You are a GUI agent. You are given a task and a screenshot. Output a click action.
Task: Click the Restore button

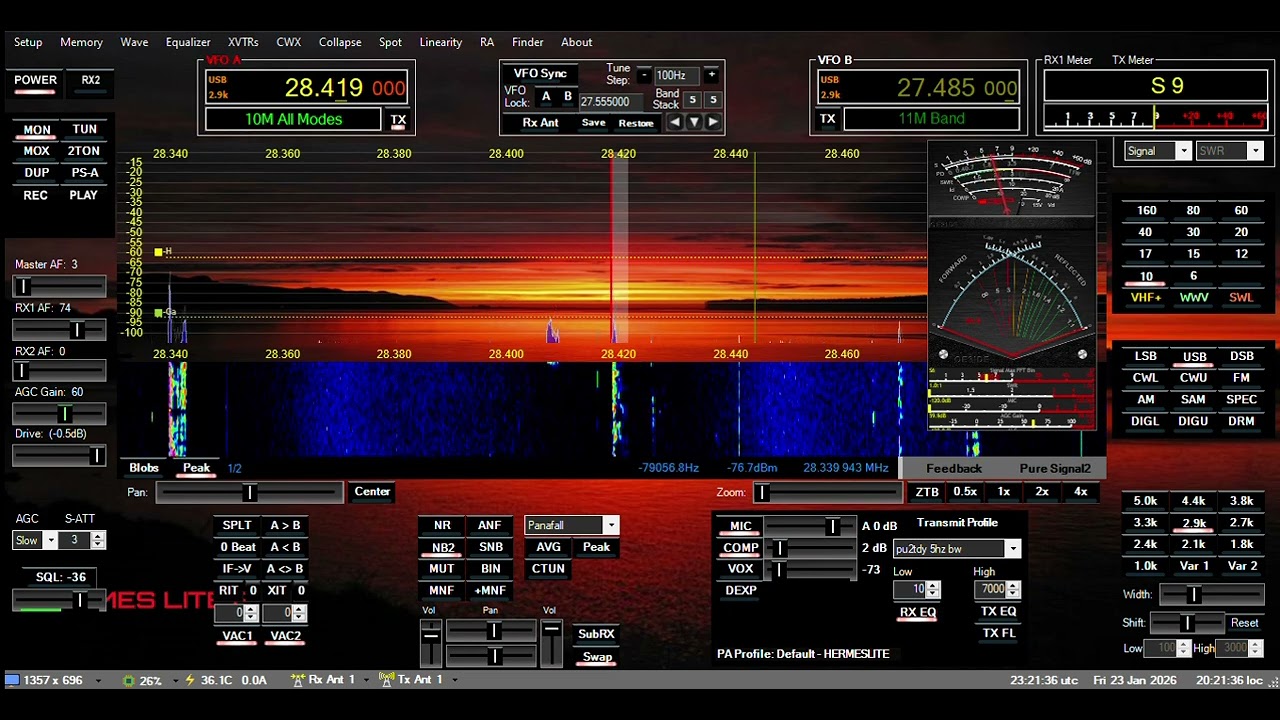point(636,123)
